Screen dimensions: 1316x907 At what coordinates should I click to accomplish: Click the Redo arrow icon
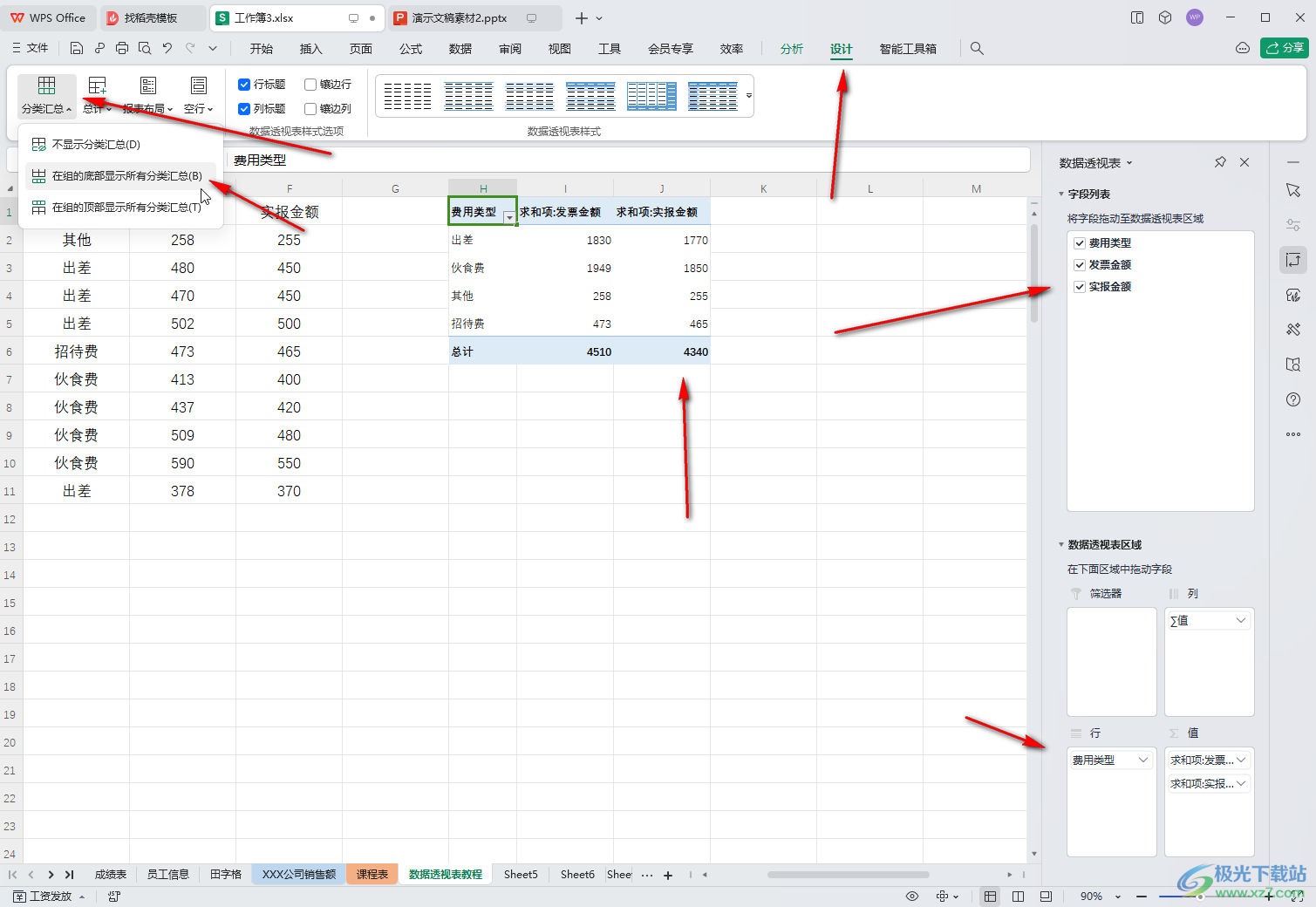tap(190, 49)
